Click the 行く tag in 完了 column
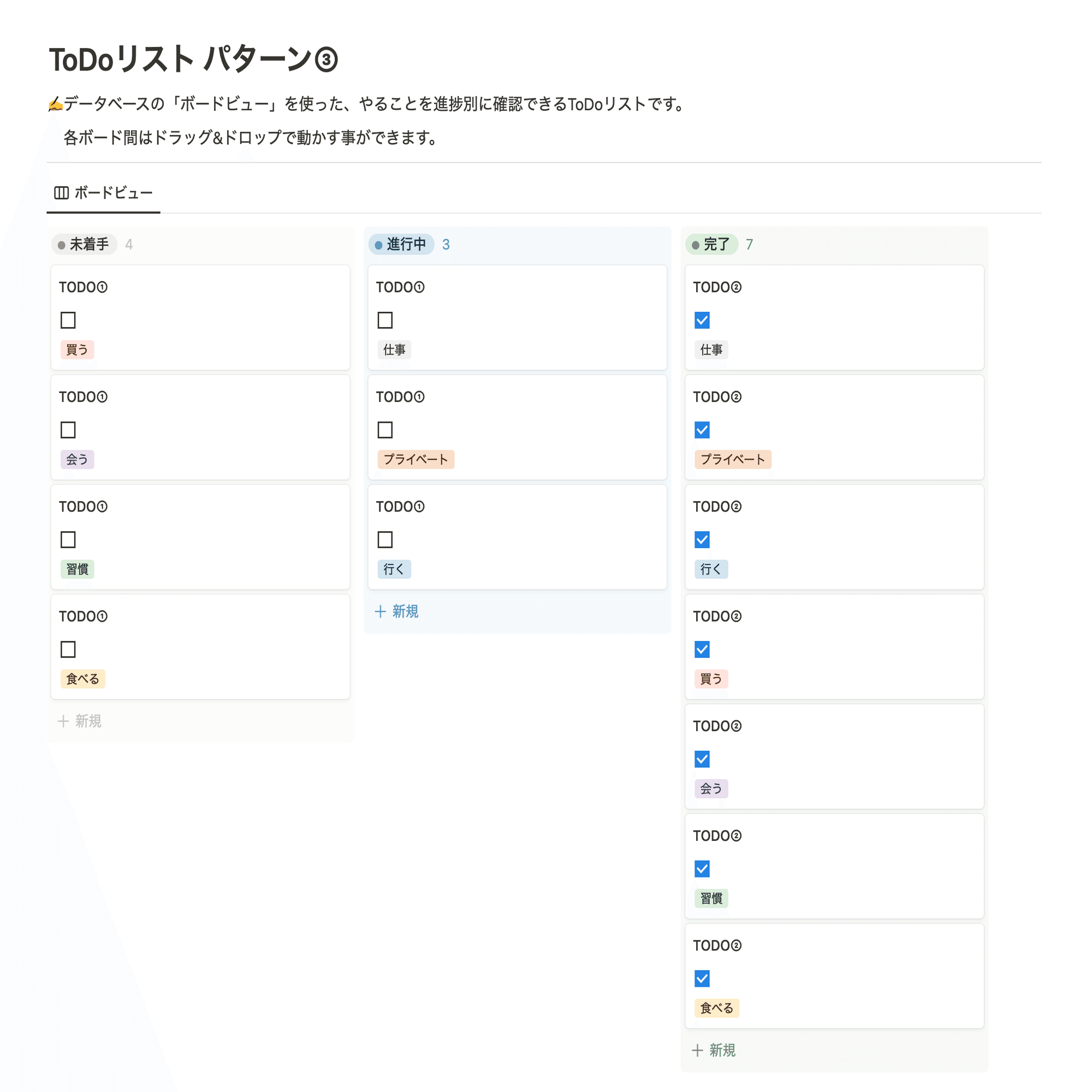The image size is (1092, 1092). [x=711, y=568]
